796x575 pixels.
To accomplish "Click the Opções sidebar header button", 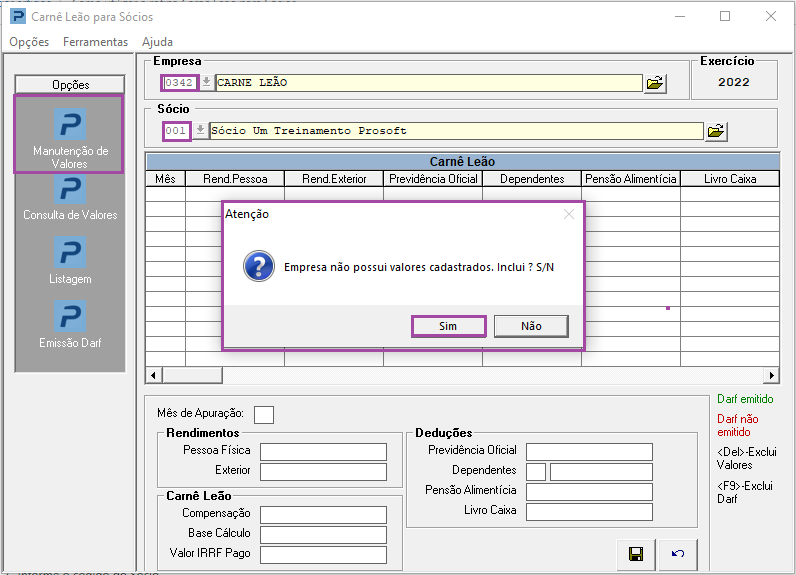I will 70,84.
